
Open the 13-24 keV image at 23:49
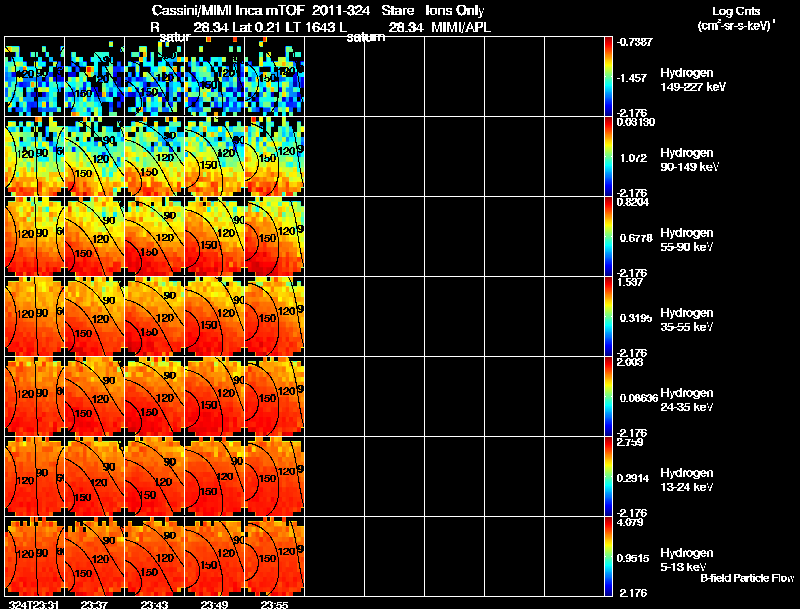point(214,477)
